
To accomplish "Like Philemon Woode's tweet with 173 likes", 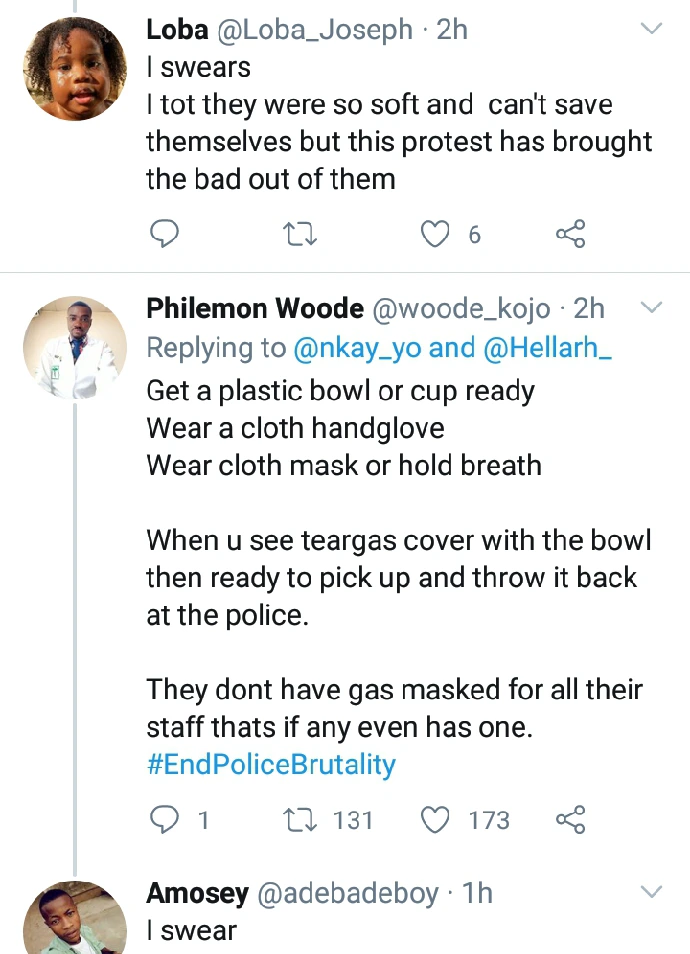I will [x=434, y=820].
